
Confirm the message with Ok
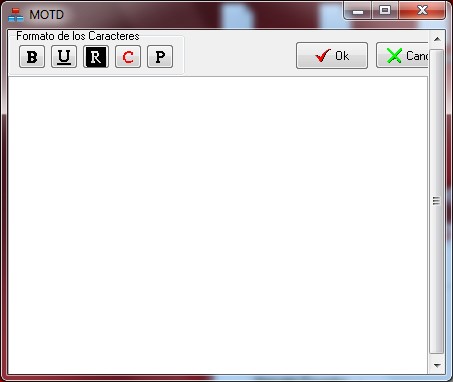pos(332,55)
